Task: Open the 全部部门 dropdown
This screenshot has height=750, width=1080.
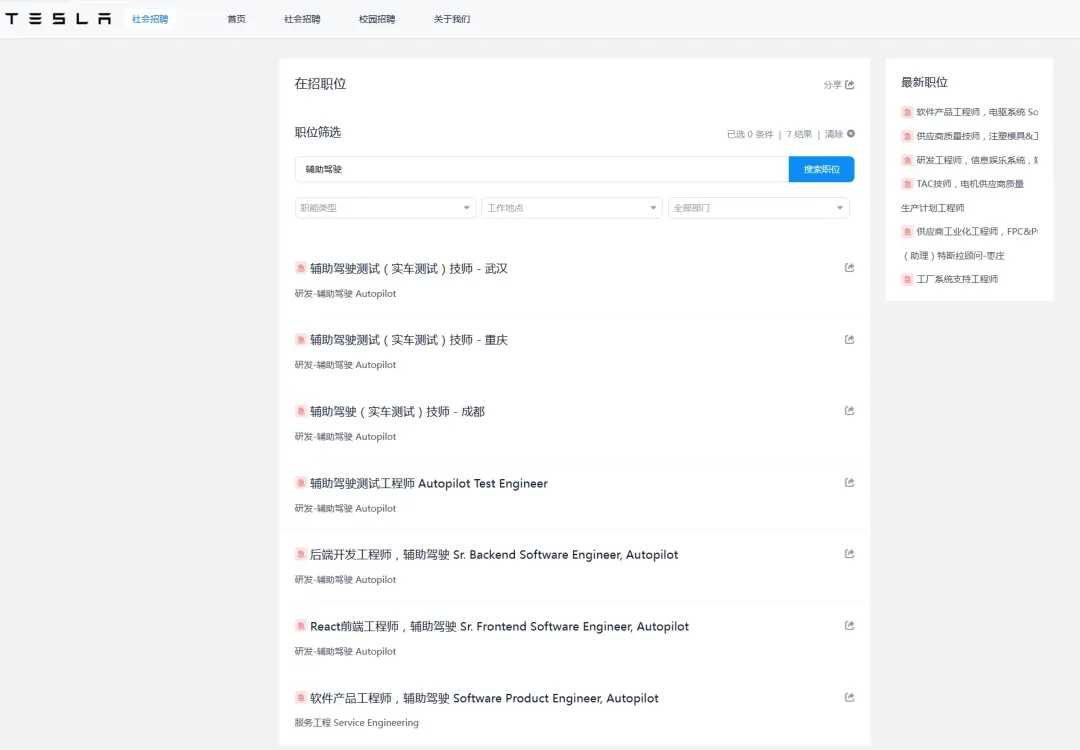Action: click(758, 208)
